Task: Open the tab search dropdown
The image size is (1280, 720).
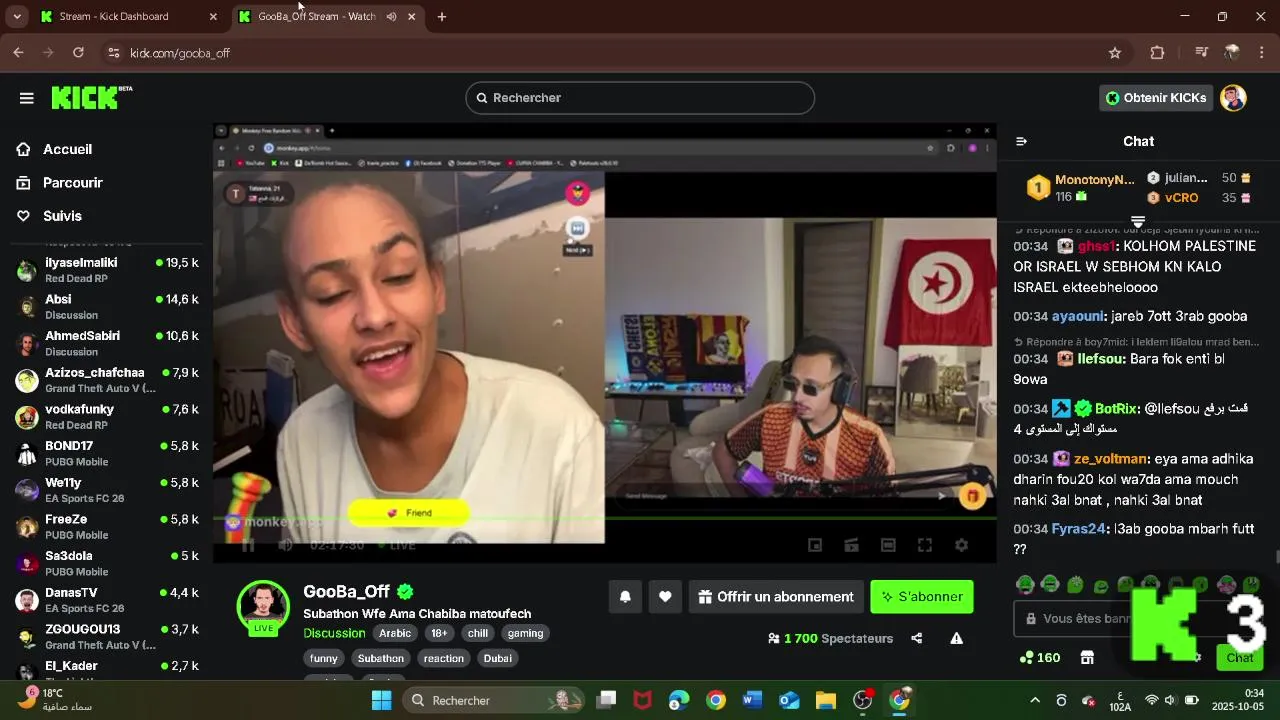Action: tap(16, 16)
